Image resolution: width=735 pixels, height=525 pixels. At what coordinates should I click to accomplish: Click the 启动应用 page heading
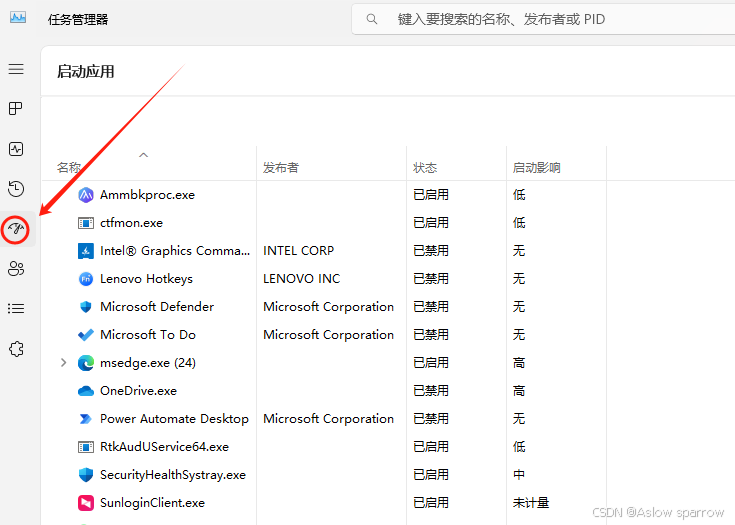[x=86, y=72]
